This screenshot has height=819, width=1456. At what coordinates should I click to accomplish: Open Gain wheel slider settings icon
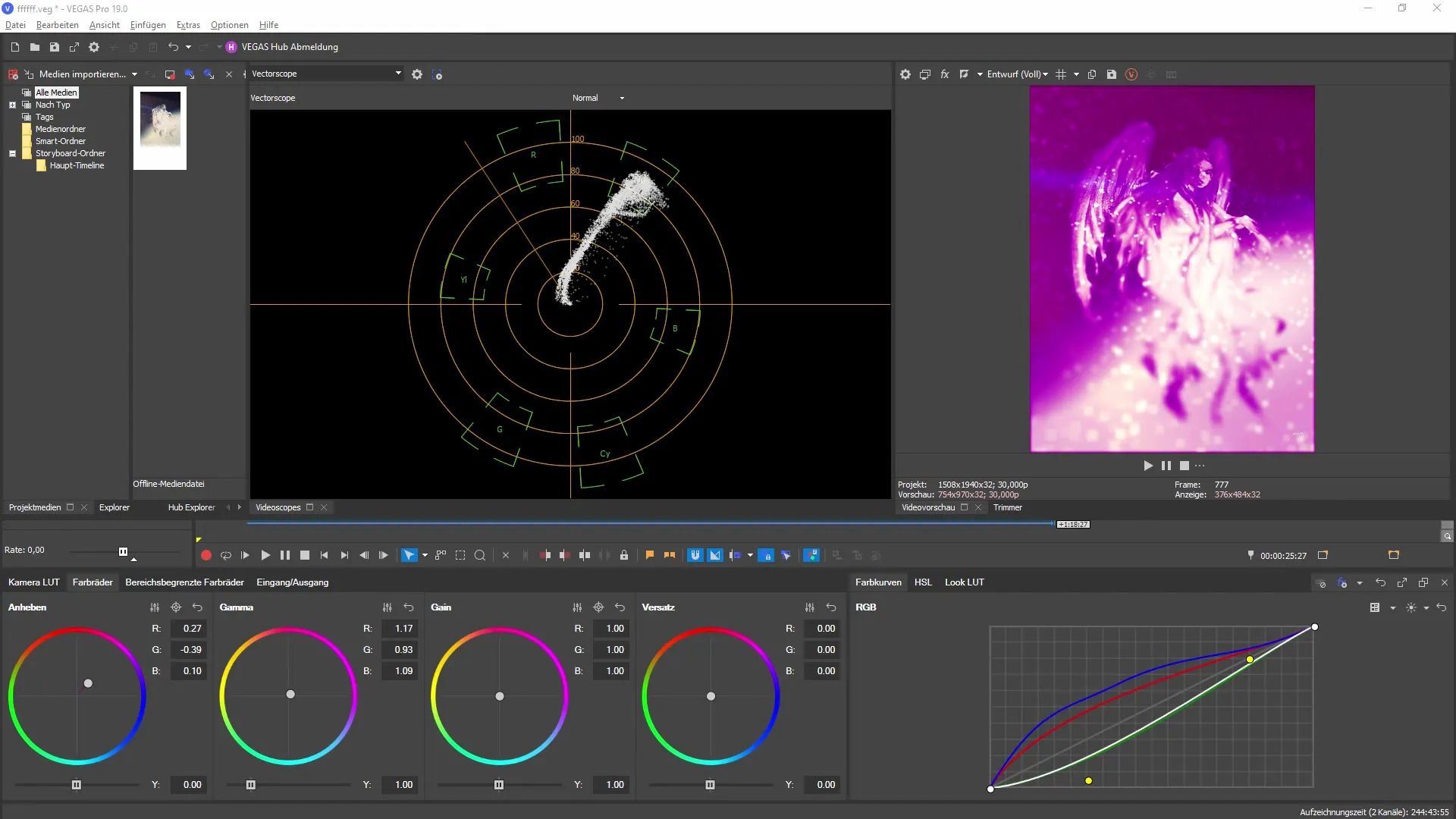(x=577, y=607)
